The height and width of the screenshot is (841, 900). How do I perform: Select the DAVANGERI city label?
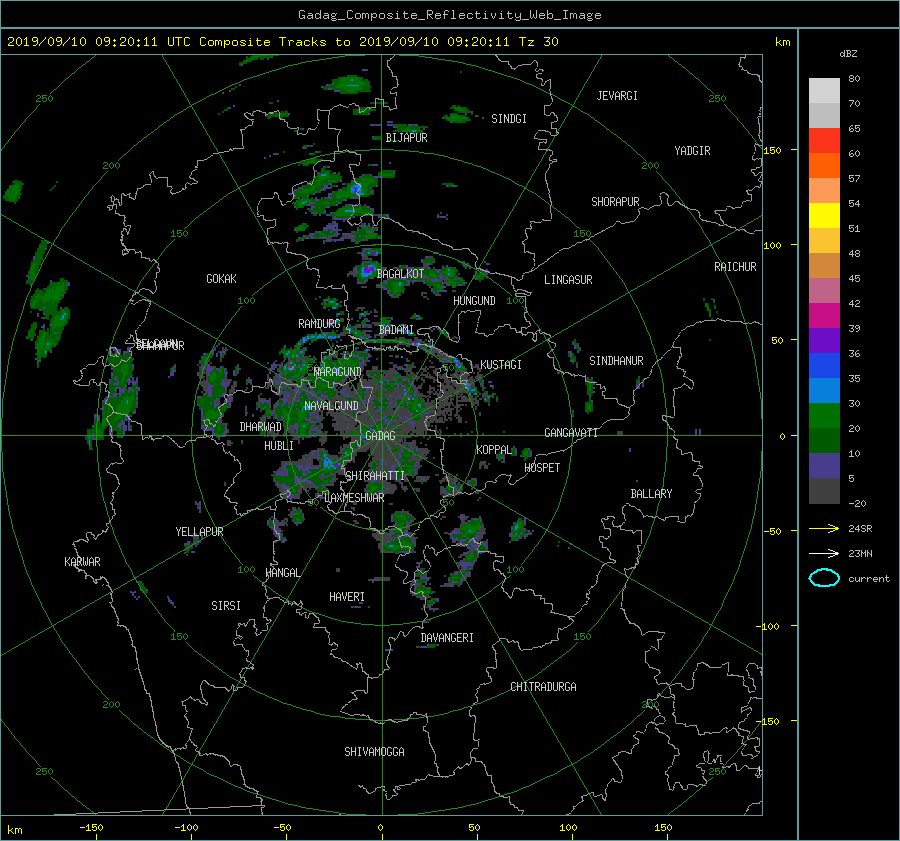(447, 638)
